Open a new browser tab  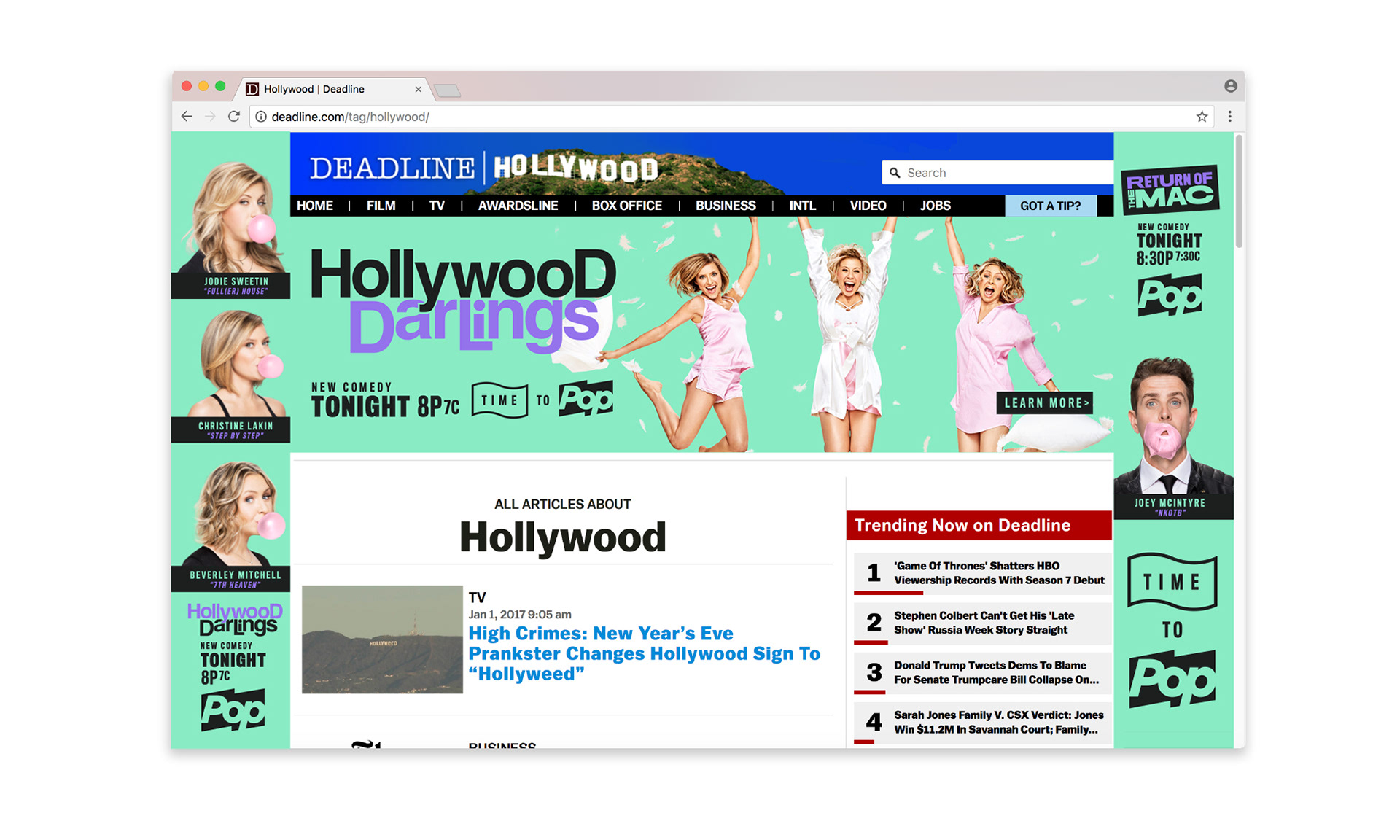pos(447,90)
